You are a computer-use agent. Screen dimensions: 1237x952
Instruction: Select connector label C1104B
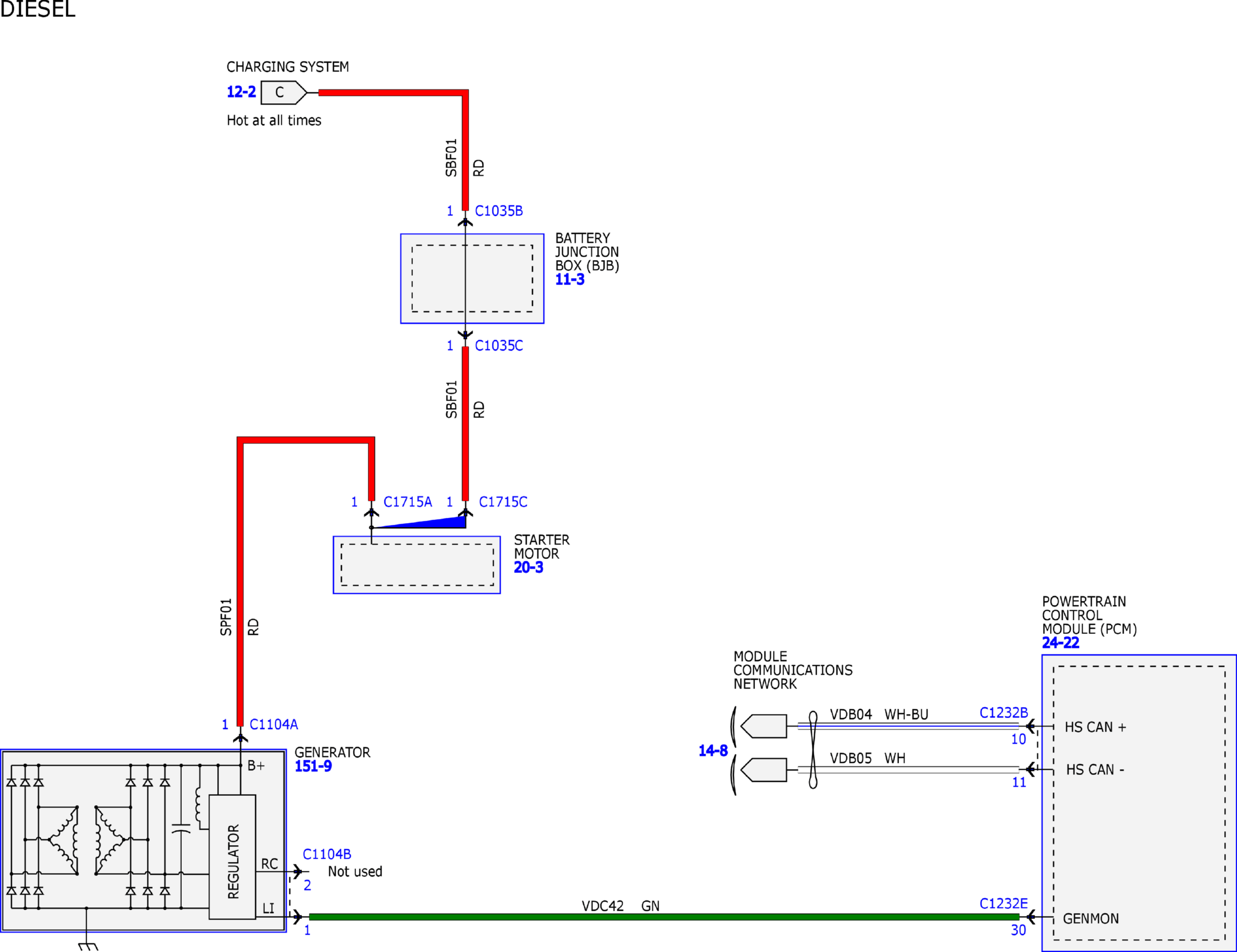[327, 854]
